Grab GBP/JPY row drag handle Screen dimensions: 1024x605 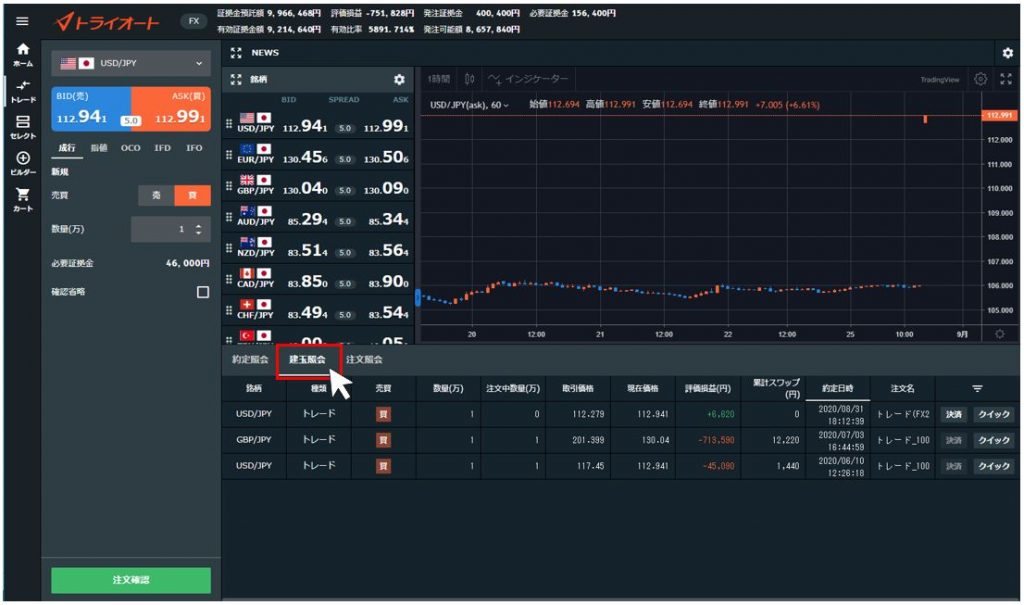tap(229, 186)
